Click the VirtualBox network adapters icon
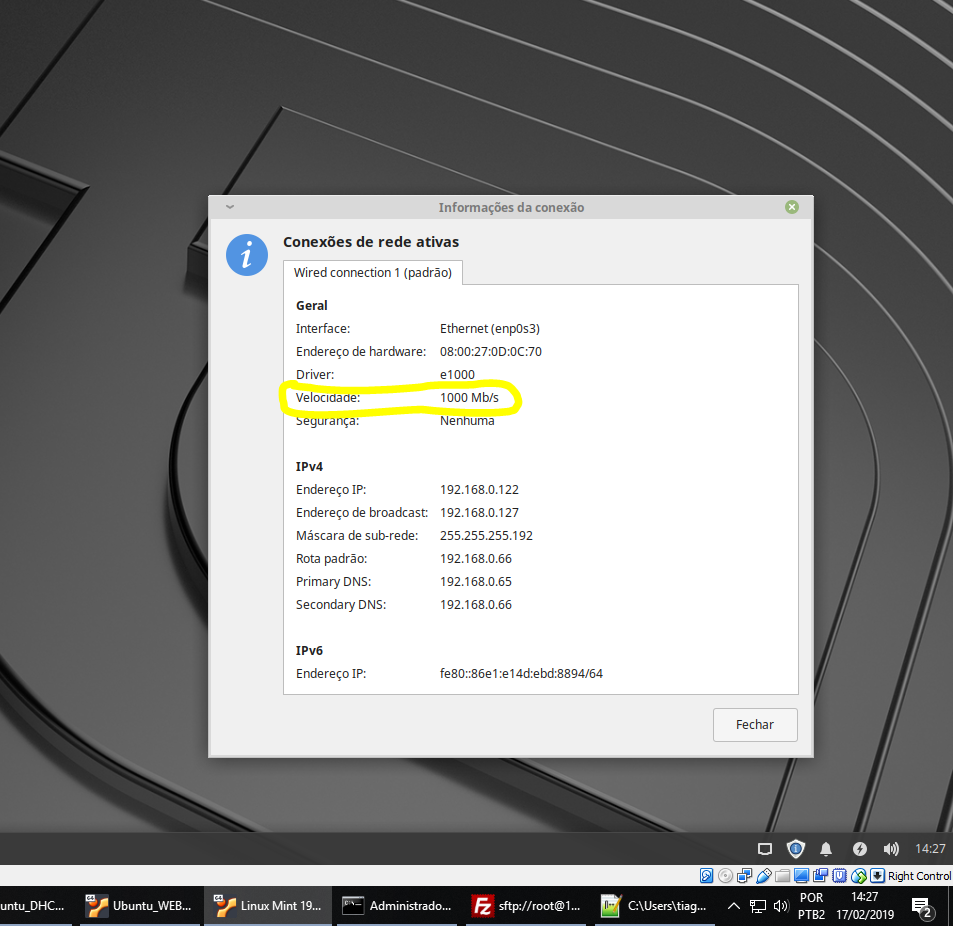This screenshot has width=953, height=926. (x=744, y=876)
